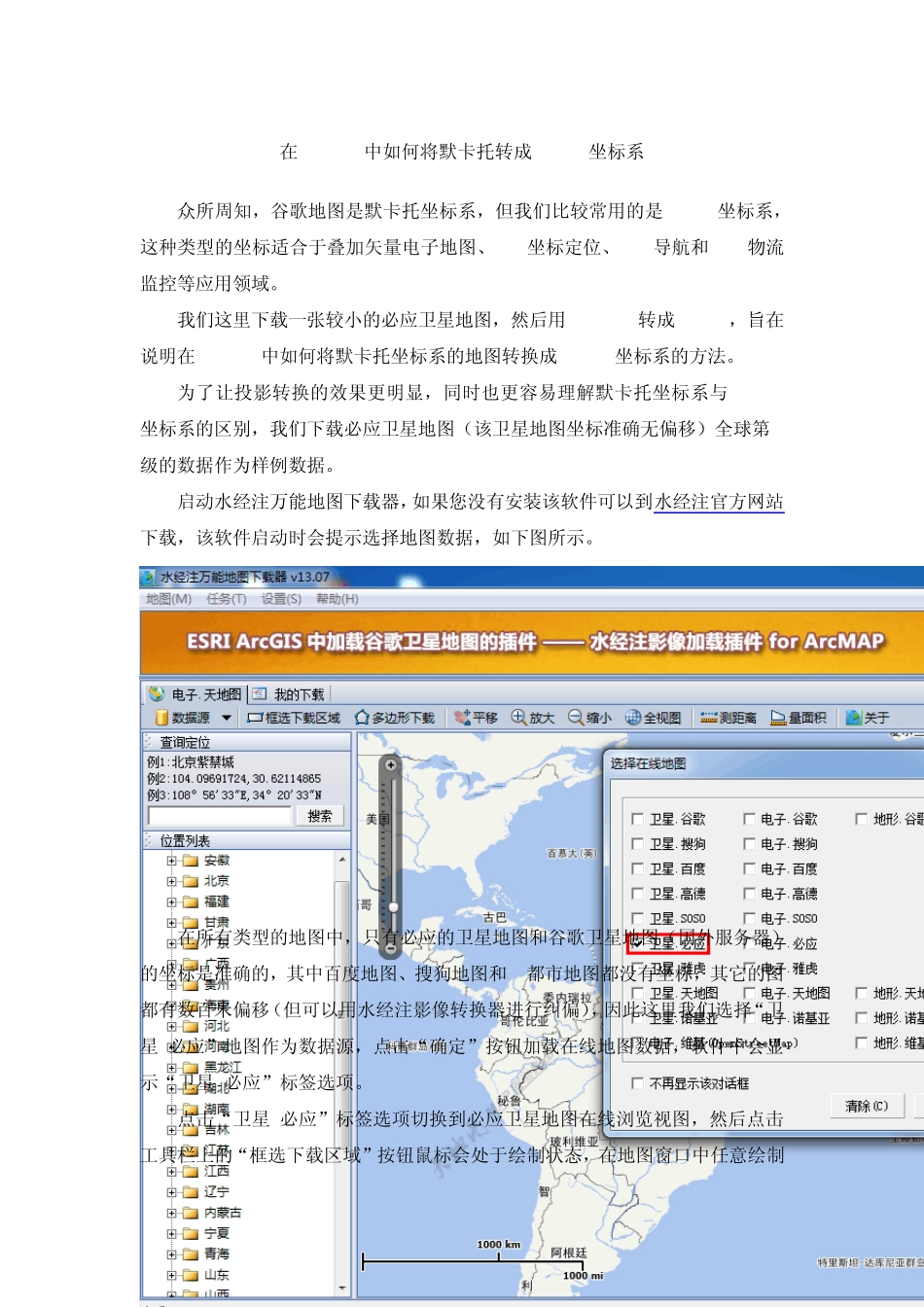Viewport: 924px width, 1307px height.
Task: Expand the 青海 tree node
Action: [x=172, y=1254]
